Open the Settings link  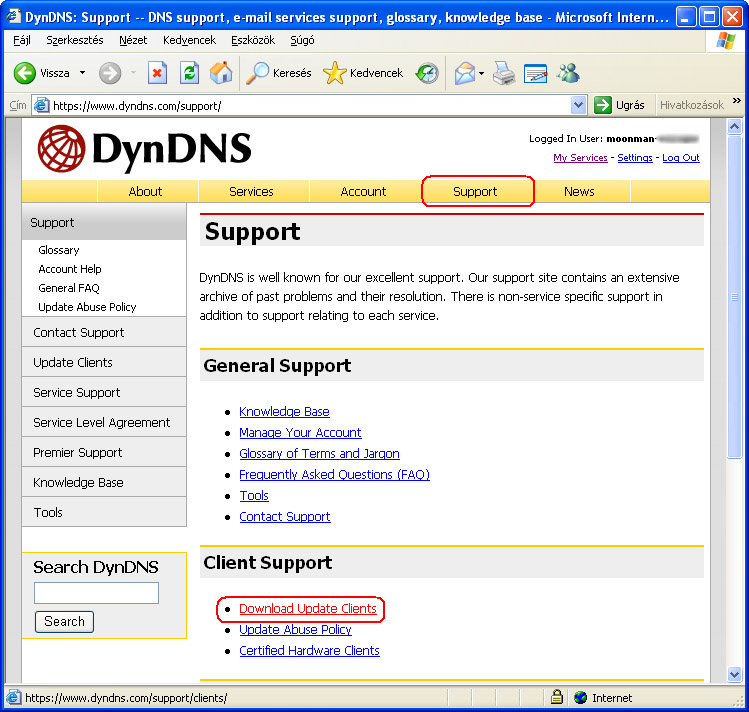pyautogui.click(x=635, y=158)
